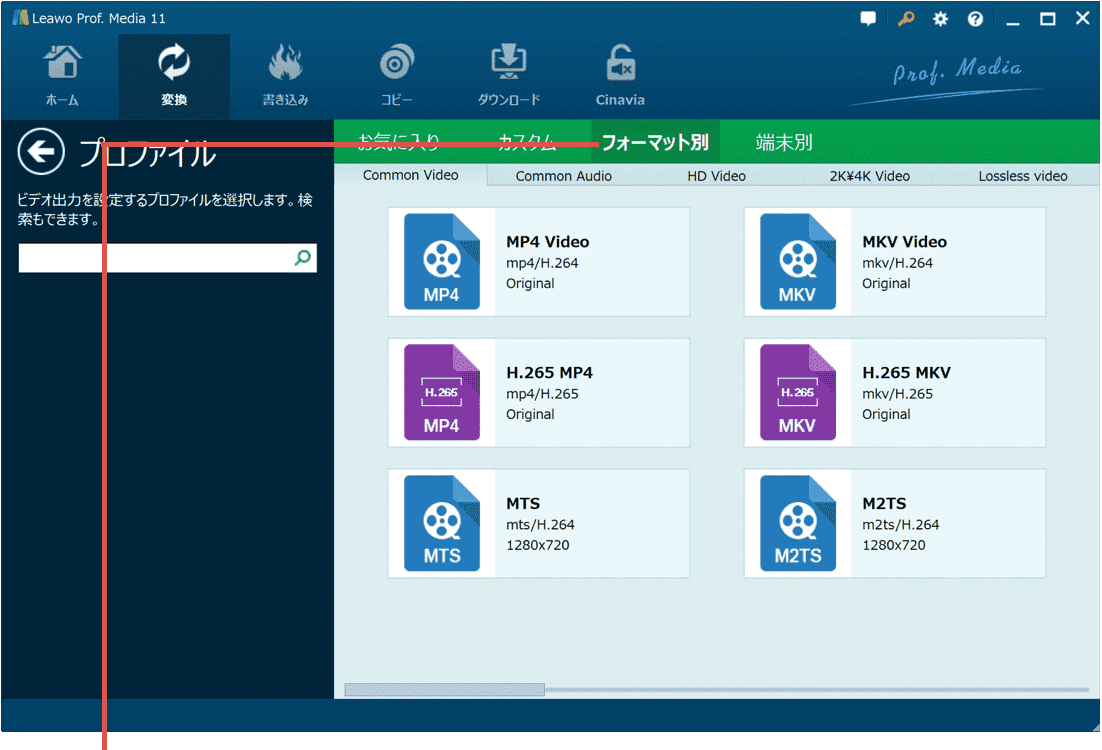Open the settings gear menu

[x=939, y=18]
